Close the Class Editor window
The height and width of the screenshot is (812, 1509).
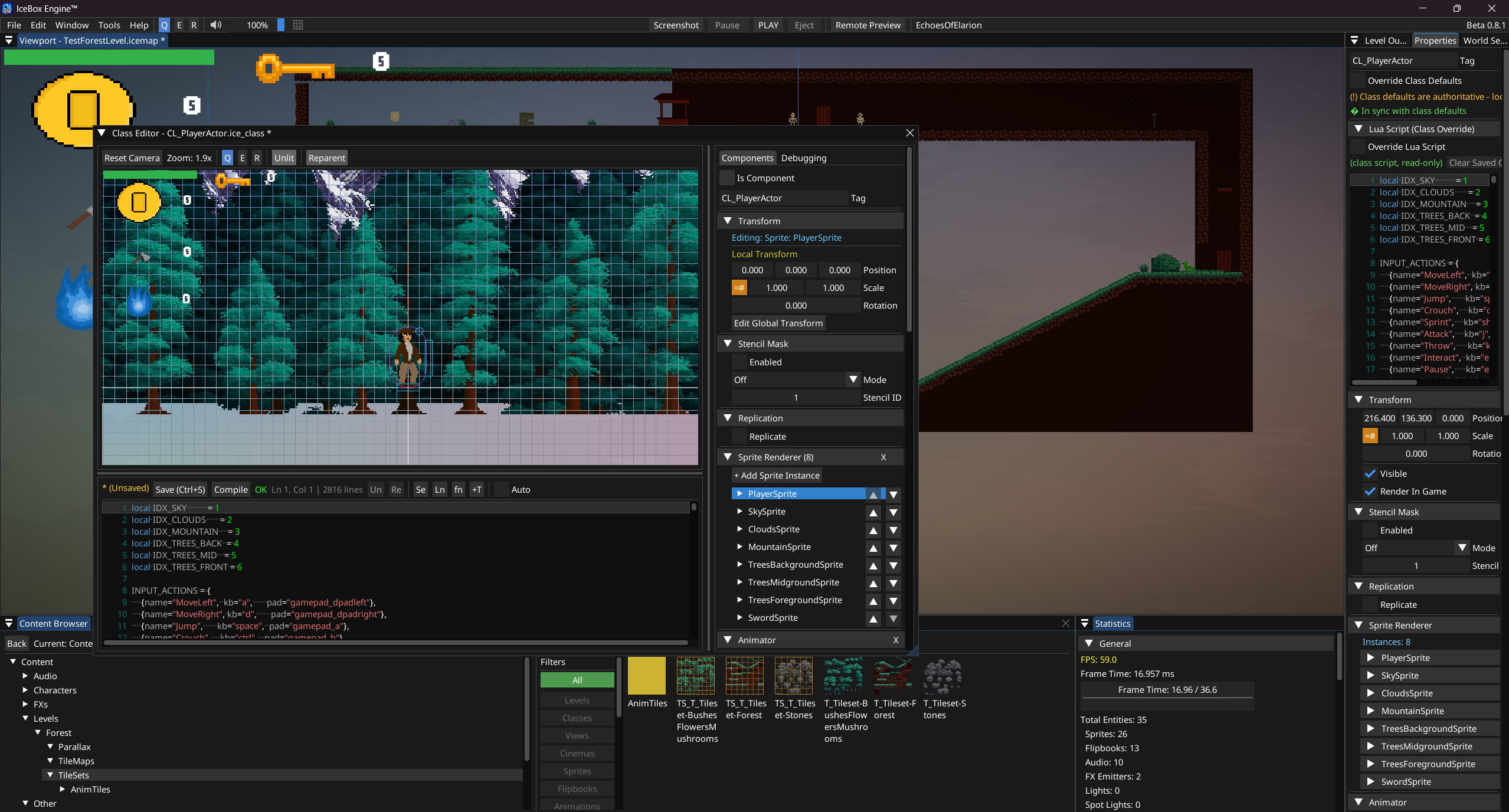point(910,133)
